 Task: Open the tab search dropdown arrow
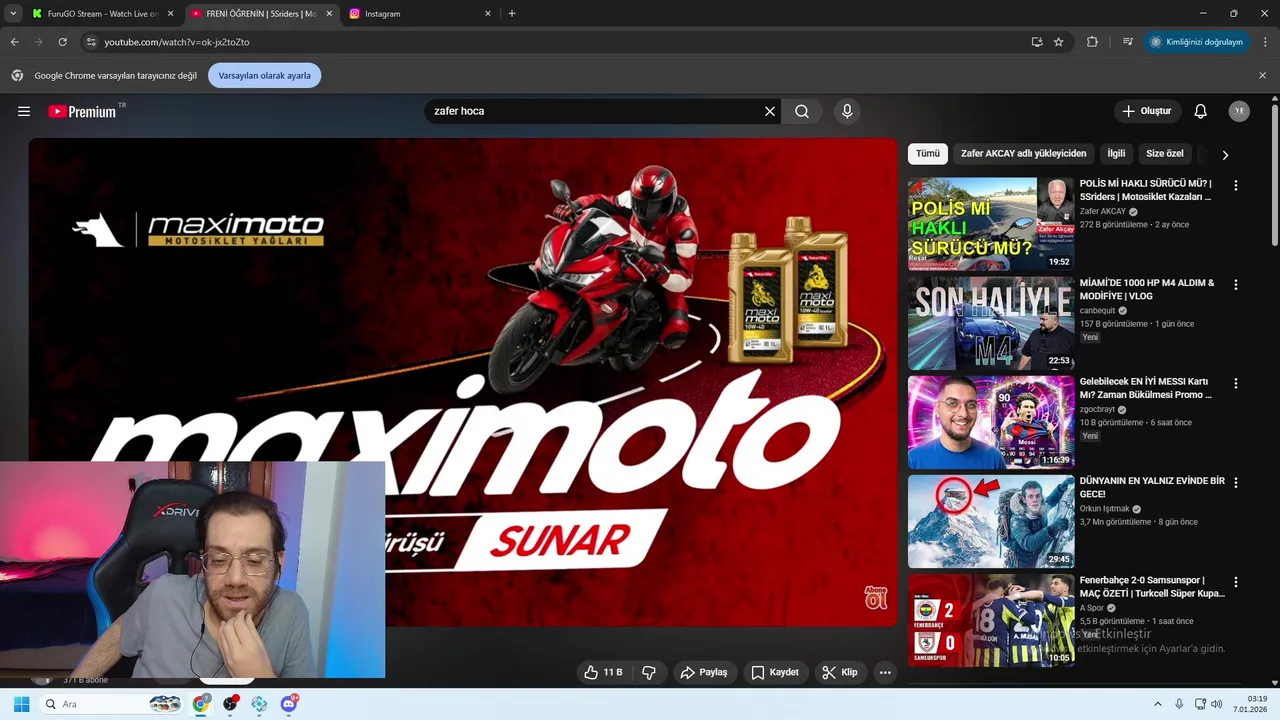13,14
